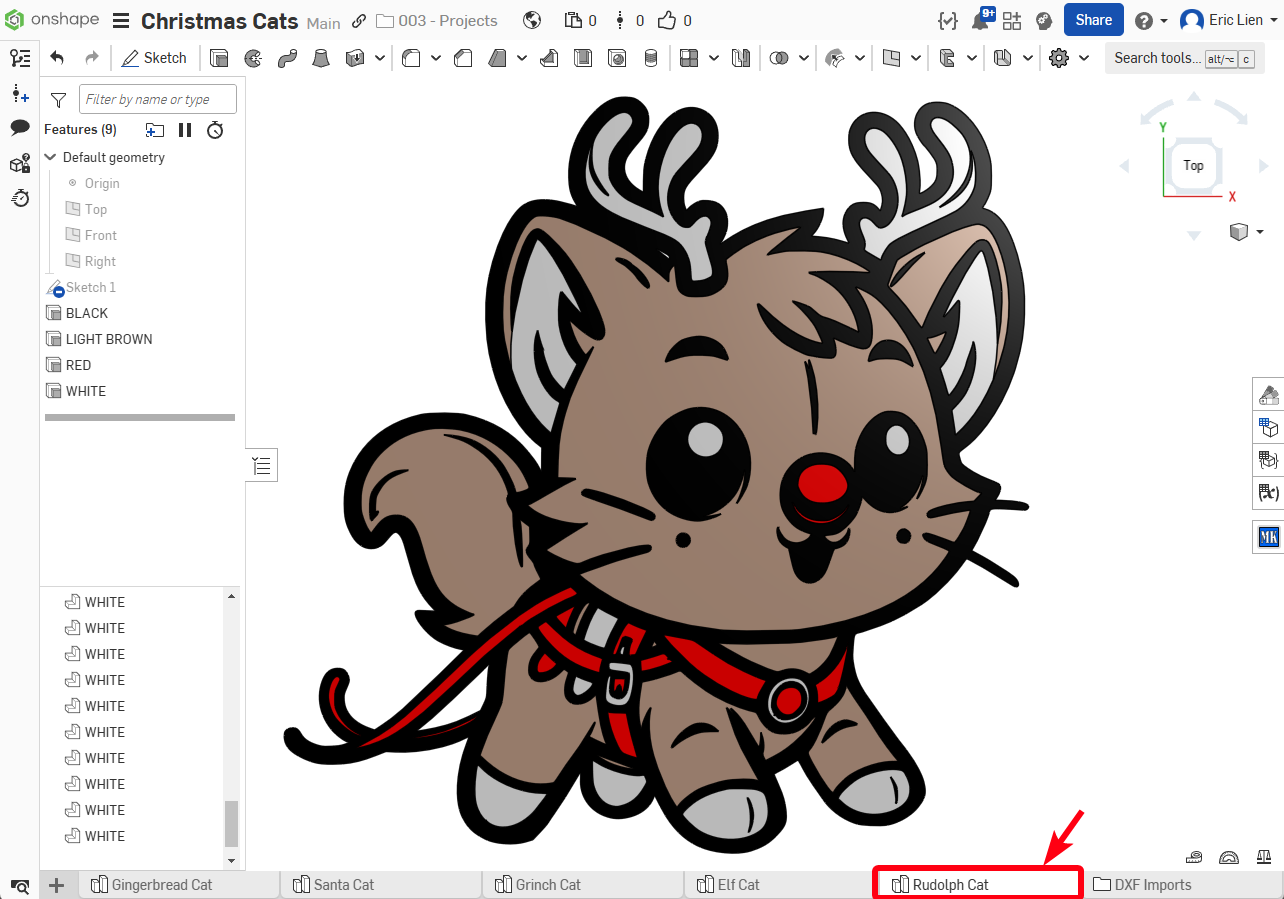Select the Plane tool
1284x899 pixels.
(892, 58)
